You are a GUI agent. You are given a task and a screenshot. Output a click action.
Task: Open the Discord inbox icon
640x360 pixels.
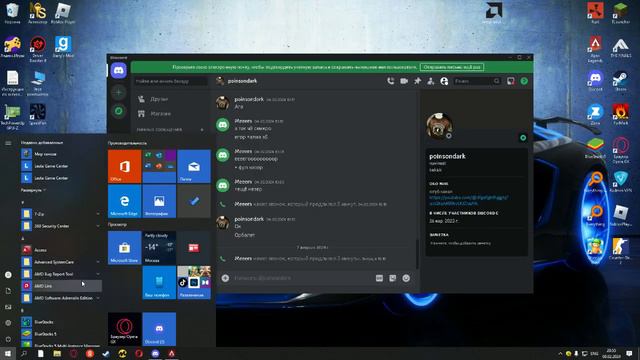pyautogui.click(x=511, y=81)
